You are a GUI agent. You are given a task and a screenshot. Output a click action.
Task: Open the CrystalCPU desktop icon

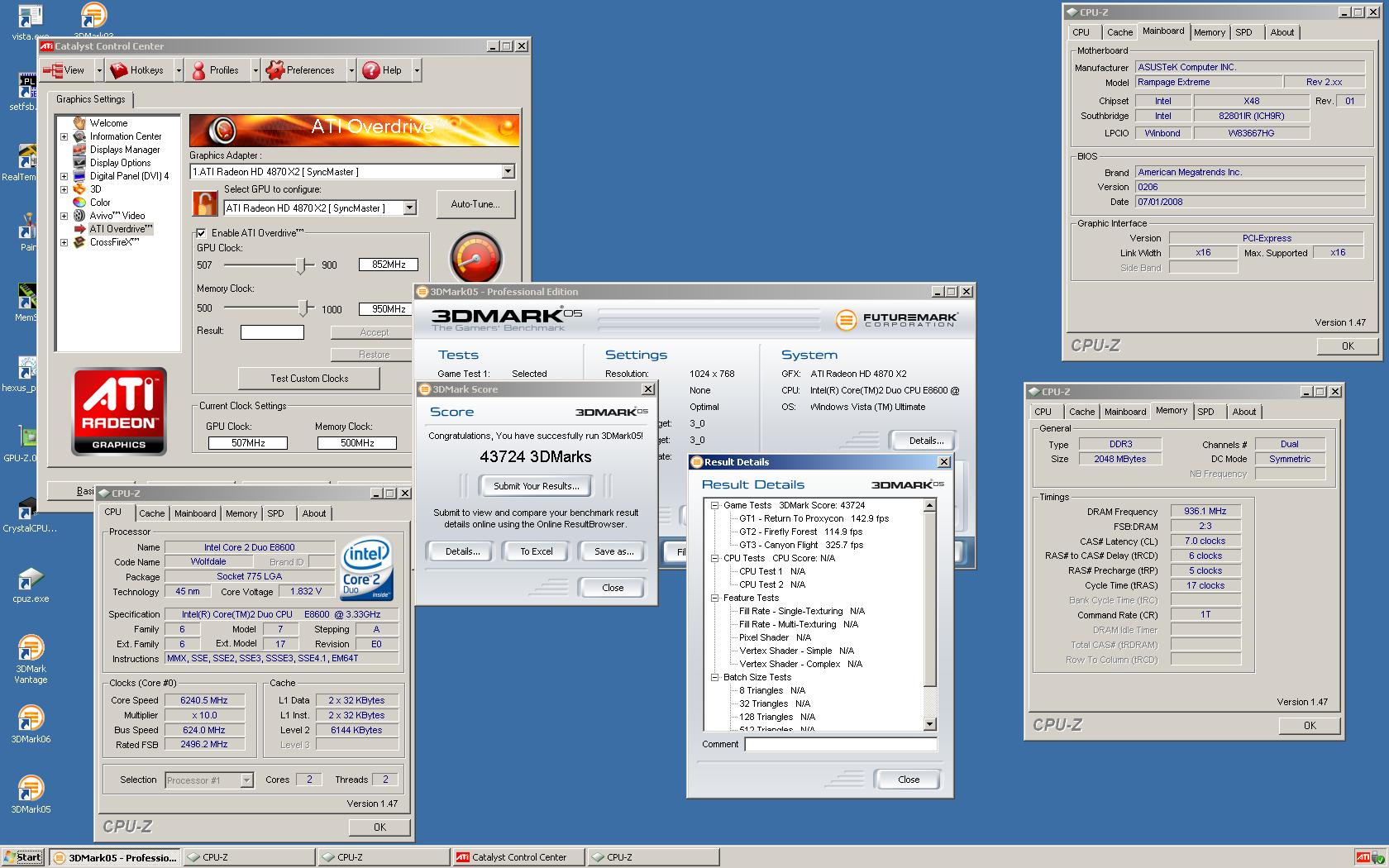point(27,508)
